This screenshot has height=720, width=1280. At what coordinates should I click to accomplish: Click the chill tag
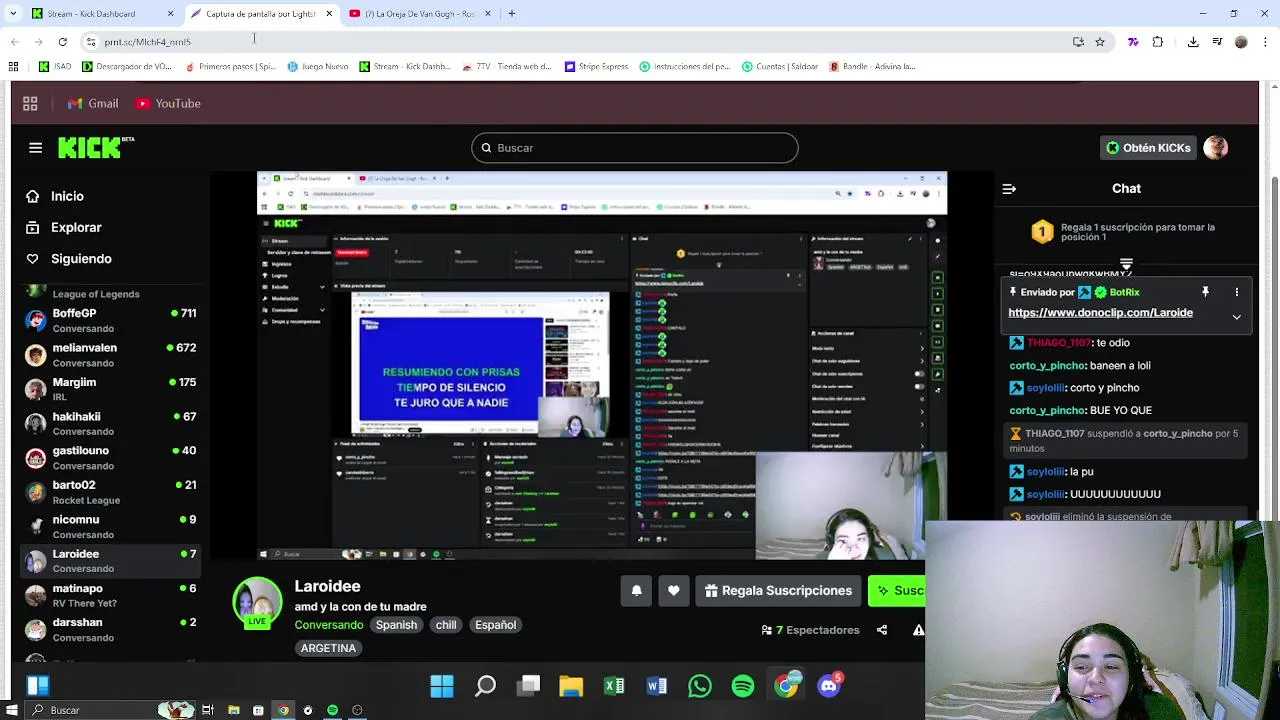pos(446,625)
